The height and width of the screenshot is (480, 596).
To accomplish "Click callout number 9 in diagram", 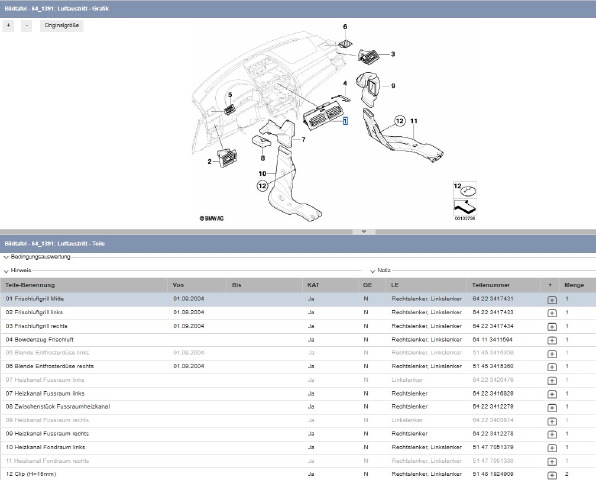I will coord(393,86).
